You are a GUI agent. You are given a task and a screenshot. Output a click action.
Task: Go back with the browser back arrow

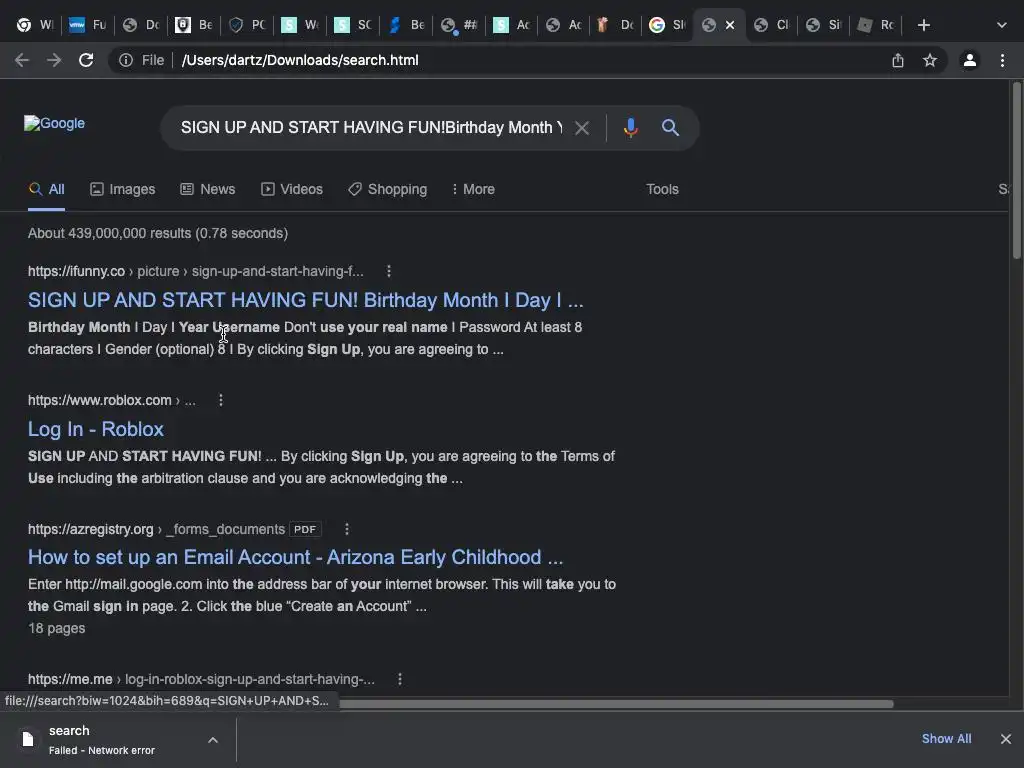22,60
